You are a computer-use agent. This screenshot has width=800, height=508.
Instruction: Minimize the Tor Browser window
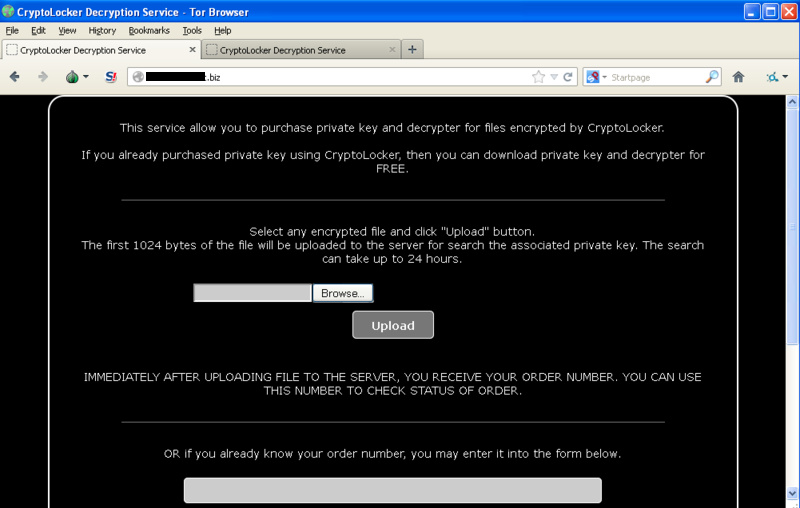pyautogui.click(x=751, y=12)
